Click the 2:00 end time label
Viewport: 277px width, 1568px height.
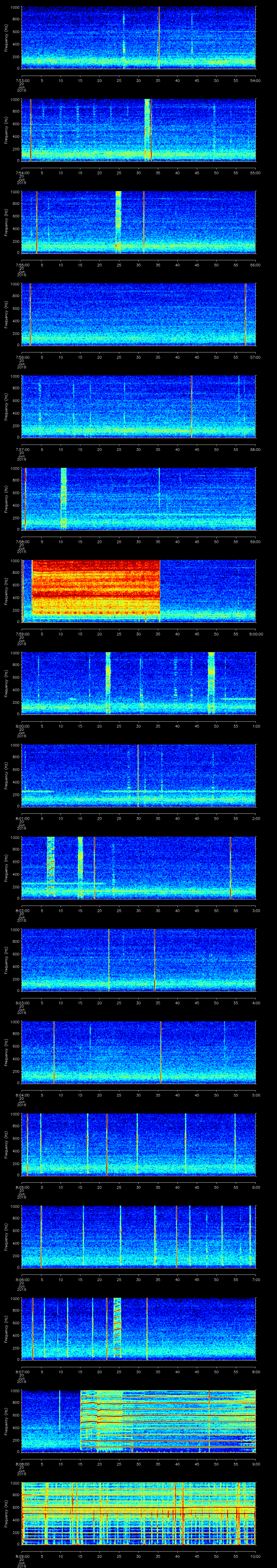(x=256, y=818)
